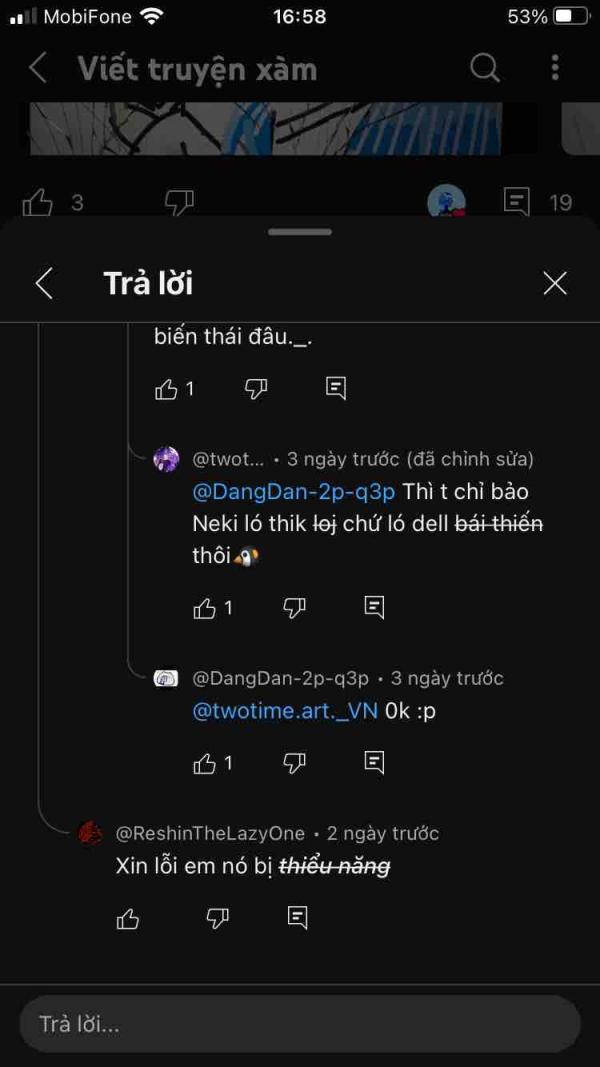Open @twotime.art._VN mention link
Image resolution: width=600 pixels, height=1067 pixels.
point(285,711)
